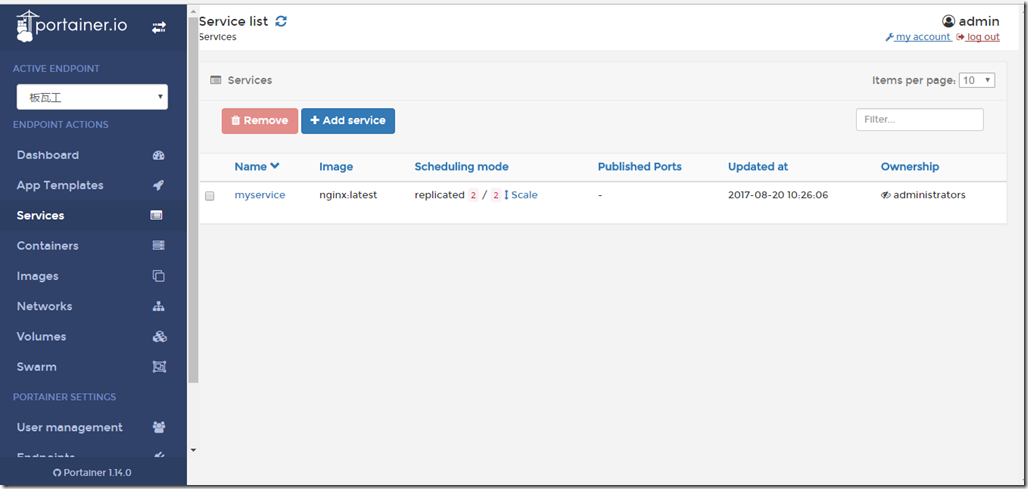Click the sidebar scrollbar down arrow
This screenshot has height=489, width=1028.
tap(193, 450)
